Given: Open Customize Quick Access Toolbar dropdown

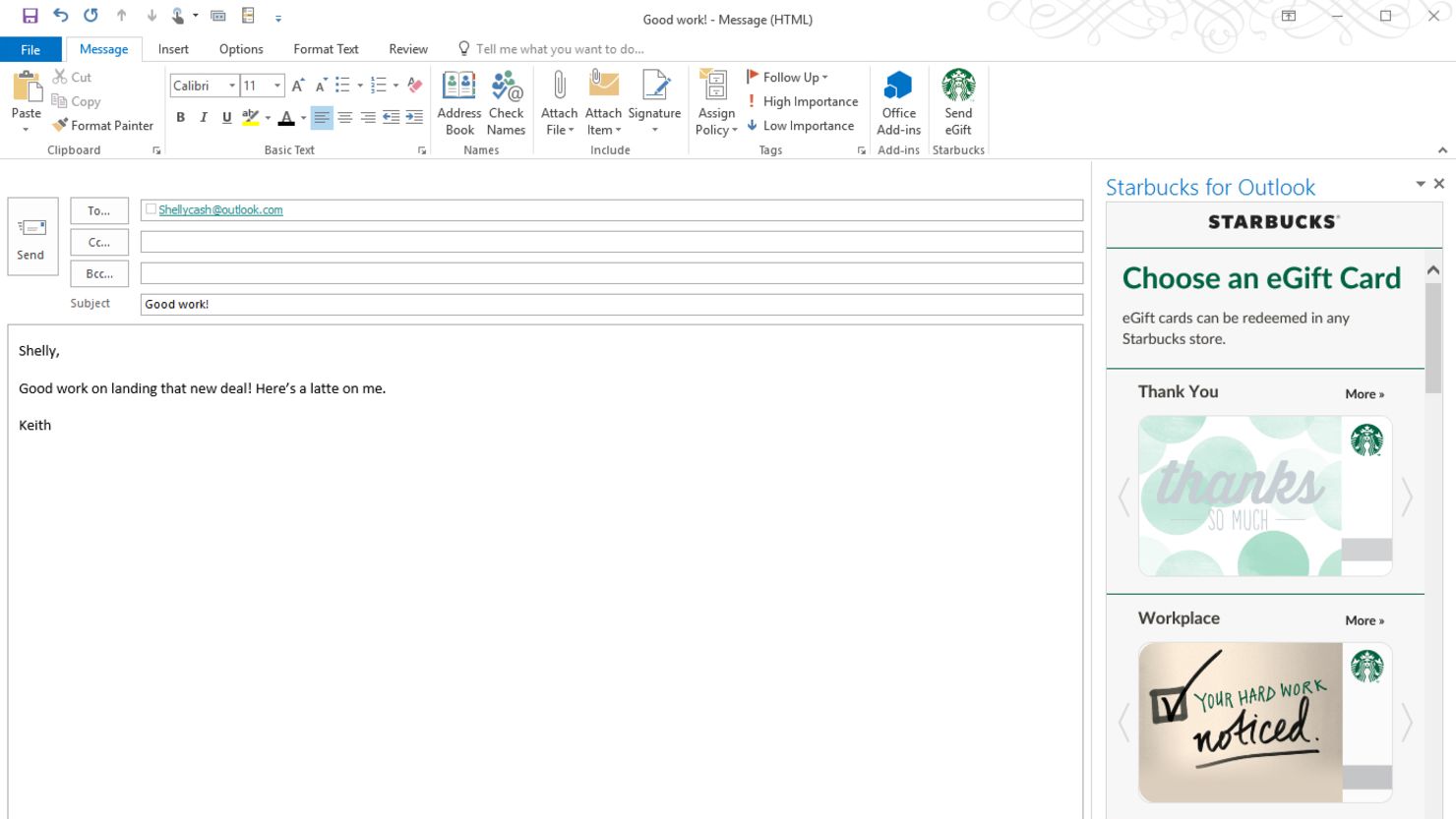Looking at the screenshot, I should tap(278, 17).
